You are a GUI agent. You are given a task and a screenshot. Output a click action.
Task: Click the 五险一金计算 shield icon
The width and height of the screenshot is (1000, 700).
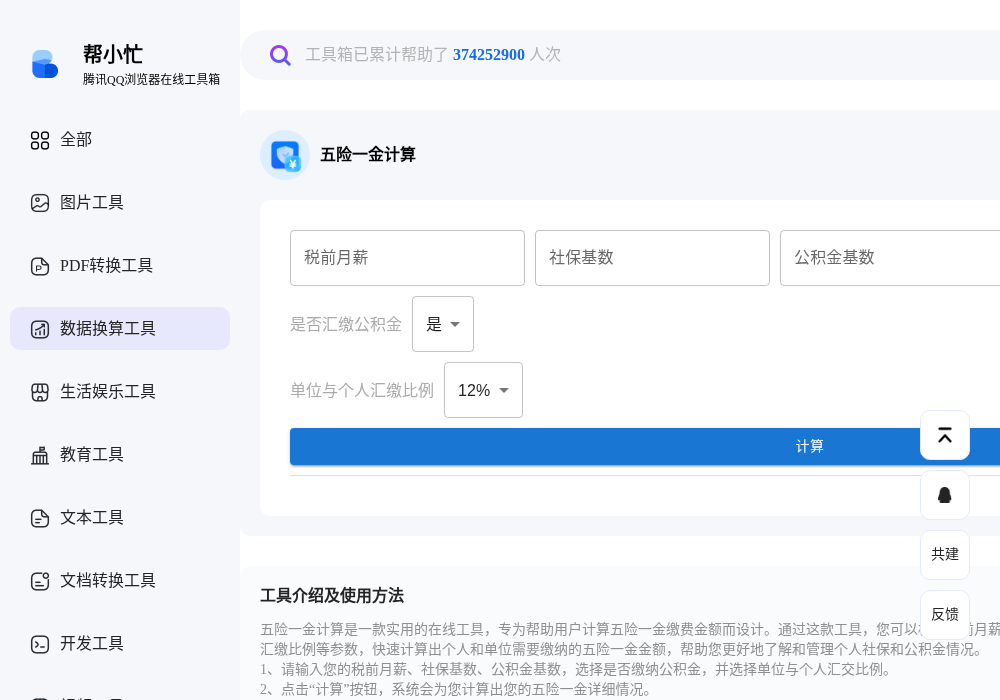point(285,155)
